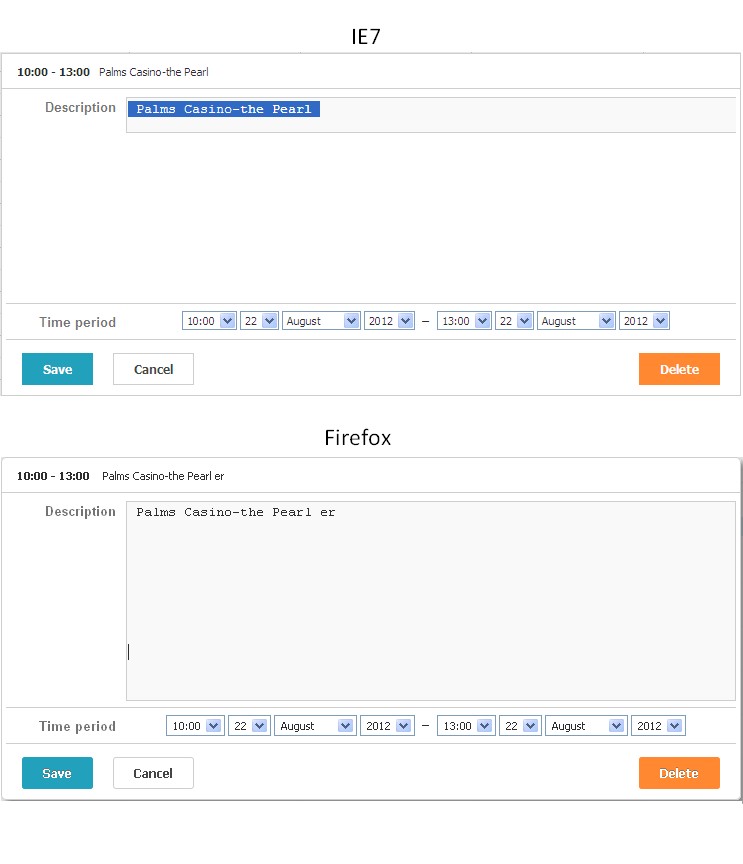This screenshot has height=864, width=743.
Task: Click Save button in IE7 panel
Action: (57, 369)
